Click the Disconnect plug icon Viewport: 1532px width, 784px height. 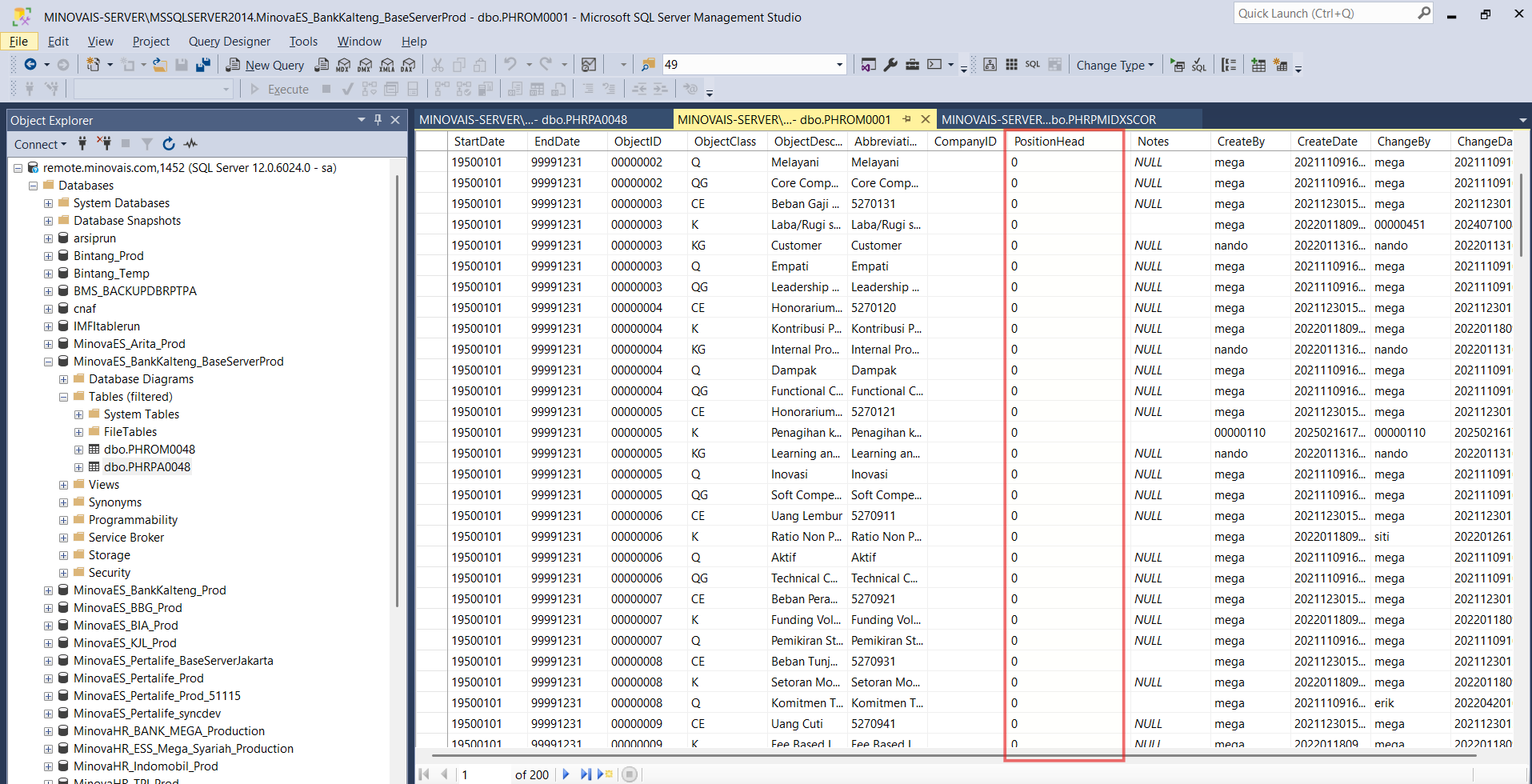[104, 144]
